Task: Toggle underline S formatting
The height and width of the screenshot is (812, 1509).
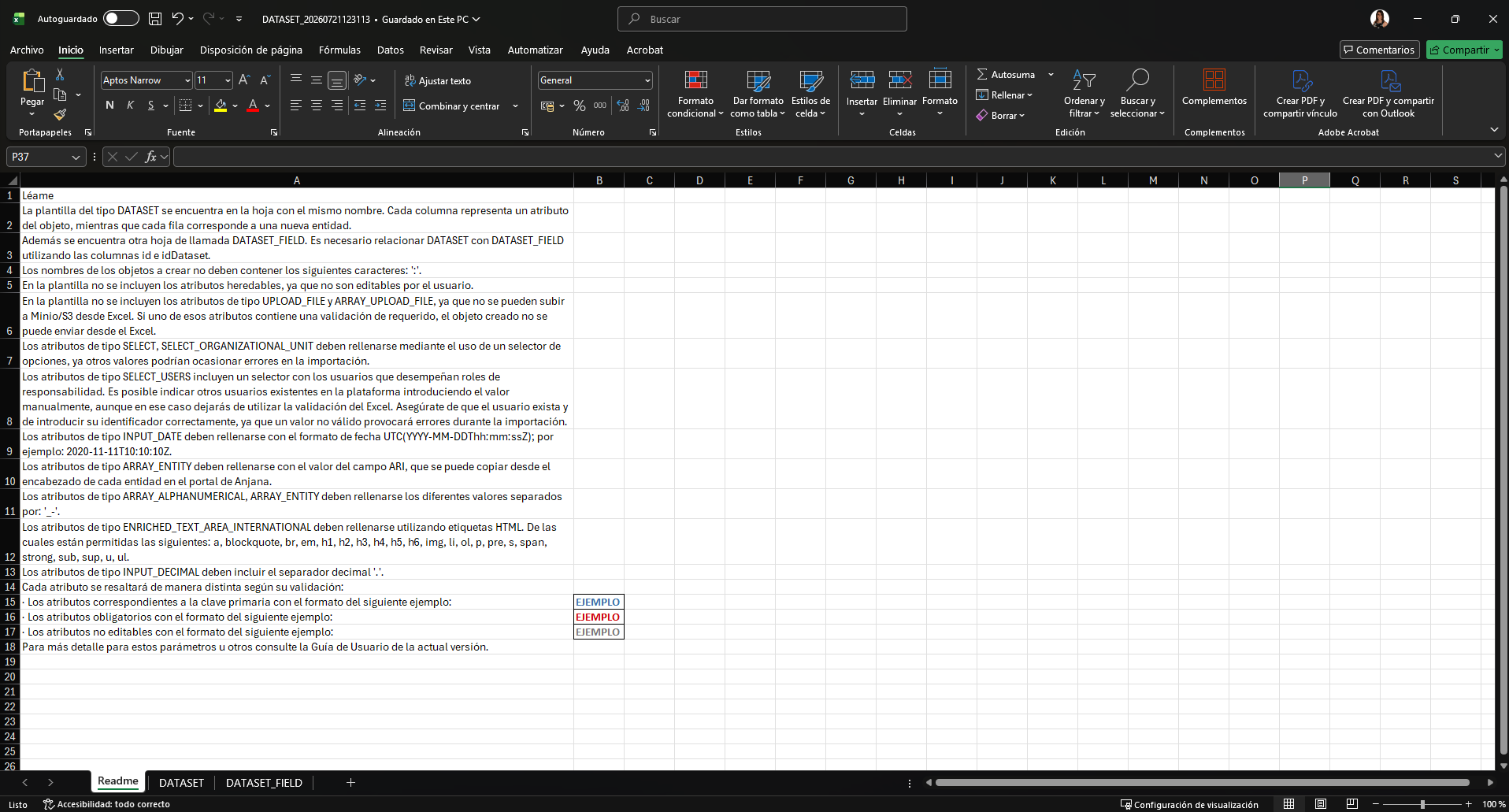Action: (x=150, y=106)
